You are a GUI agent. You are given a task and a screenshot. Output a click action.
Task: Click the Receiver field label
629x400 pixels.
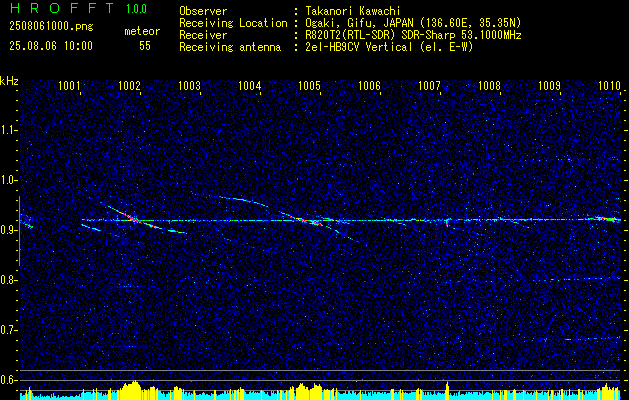(203, 35)
